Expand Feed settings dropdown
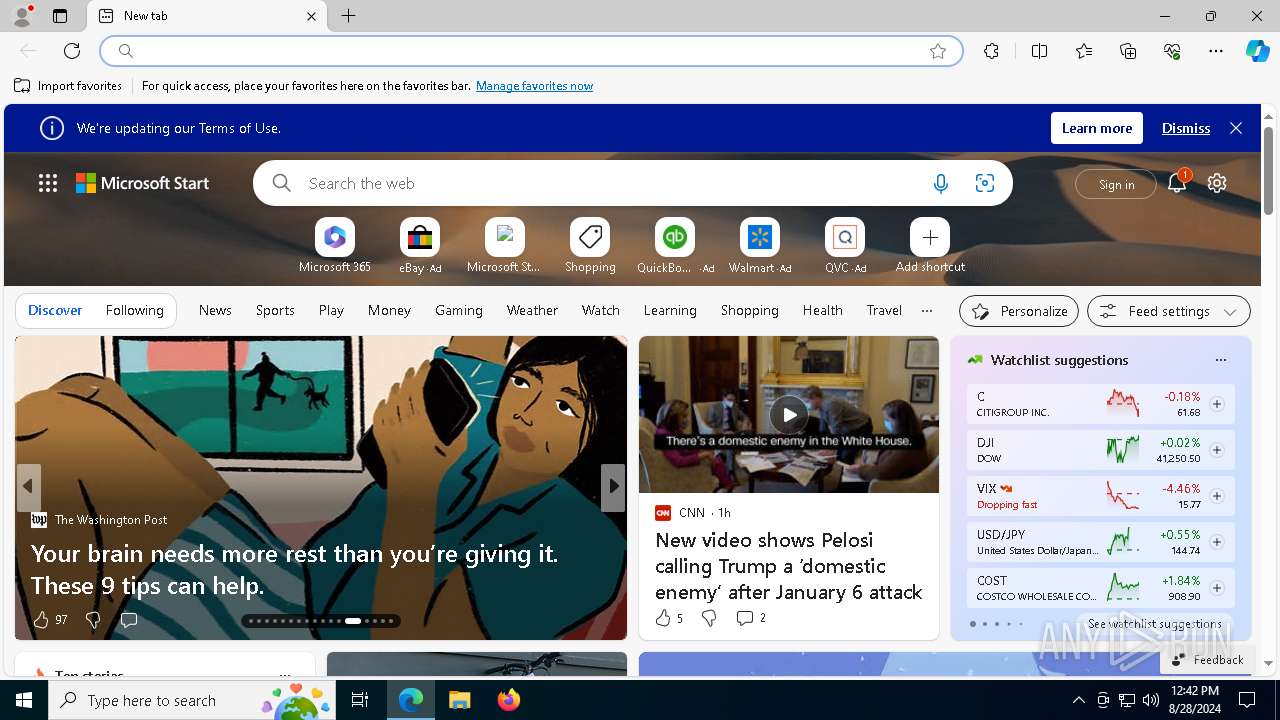 click(1168, 311)
